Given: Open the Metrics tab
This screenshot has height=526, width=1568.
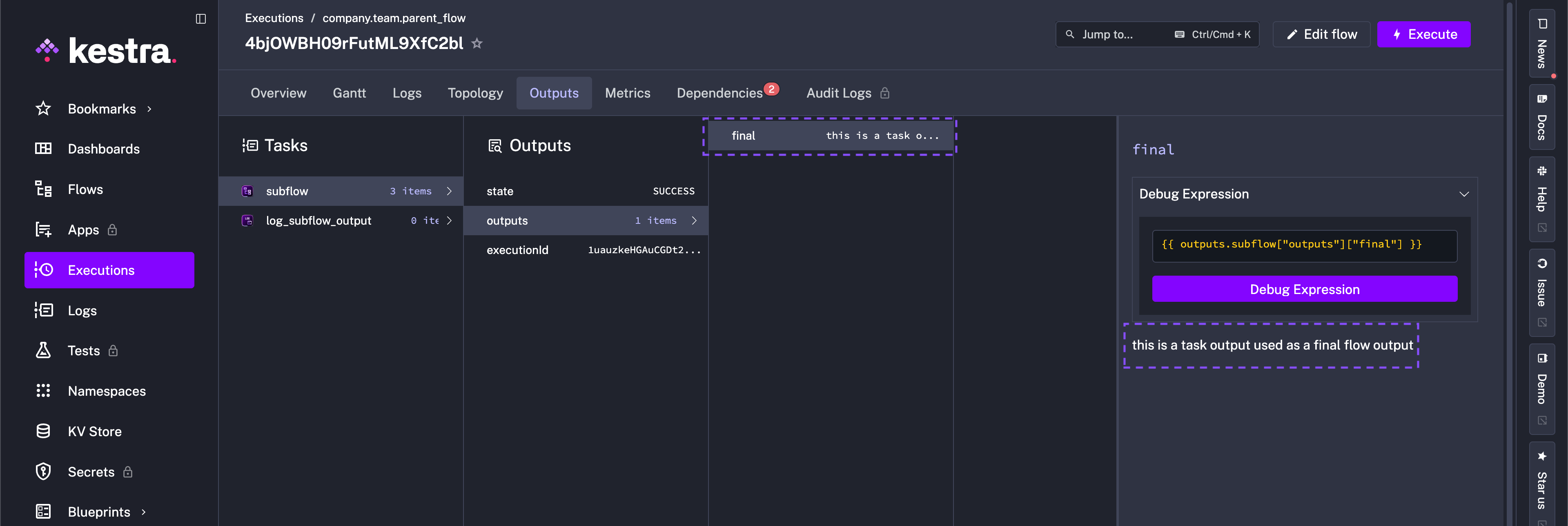Looking at the screenshot, I should click(x=628, y=93).
